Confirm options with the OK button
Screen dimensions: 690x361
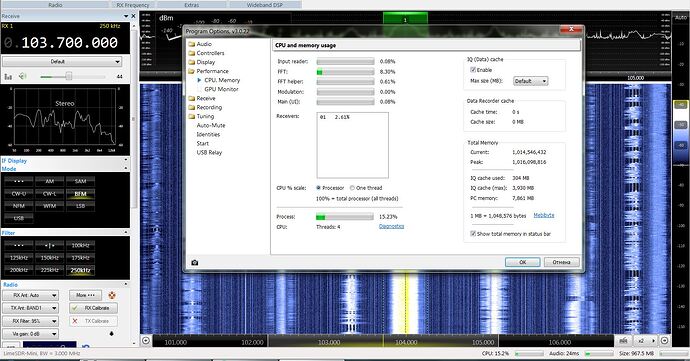point(522,262)
